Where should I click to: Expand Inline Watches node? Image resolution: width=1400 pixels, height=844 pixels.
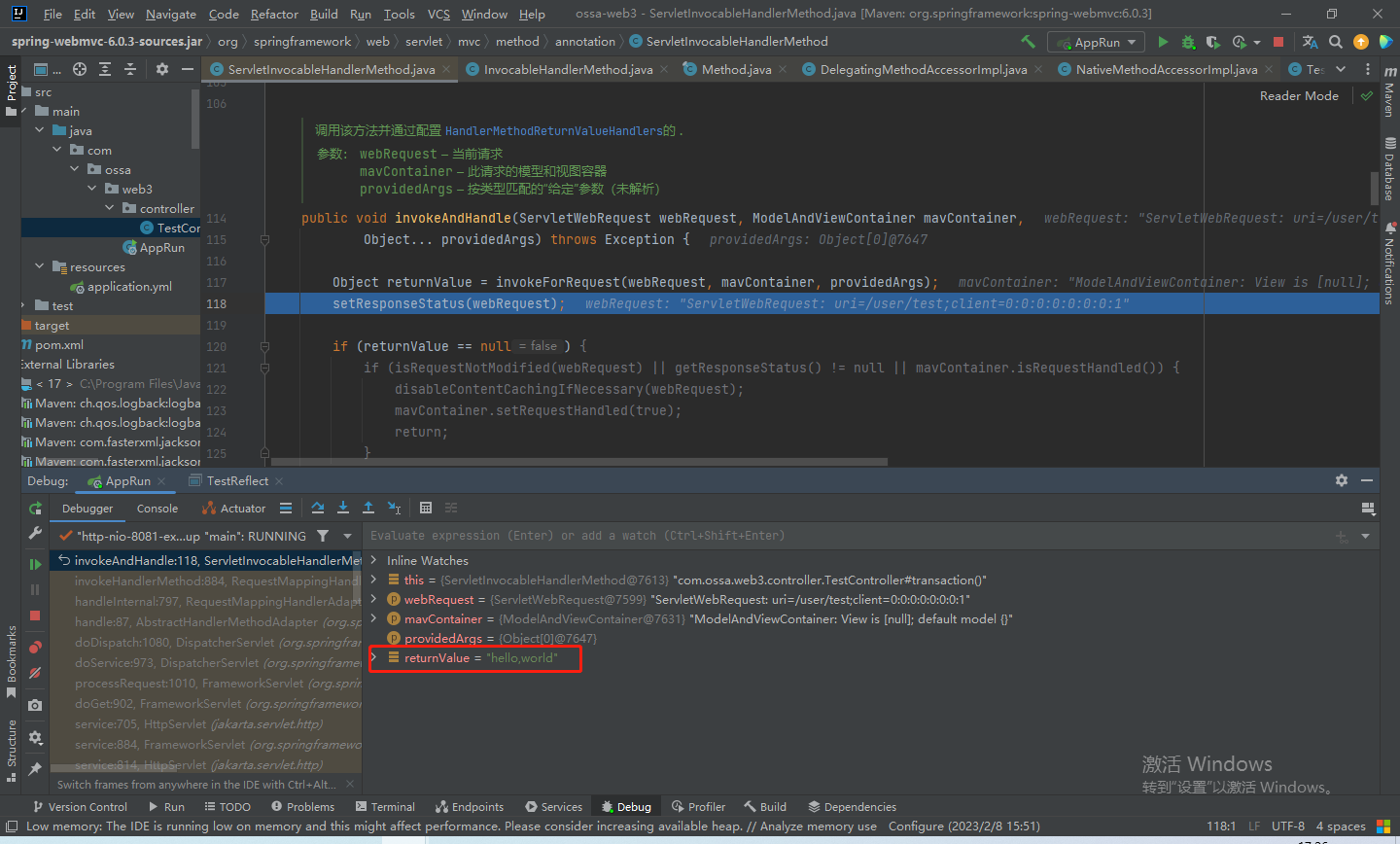point(374,560)
